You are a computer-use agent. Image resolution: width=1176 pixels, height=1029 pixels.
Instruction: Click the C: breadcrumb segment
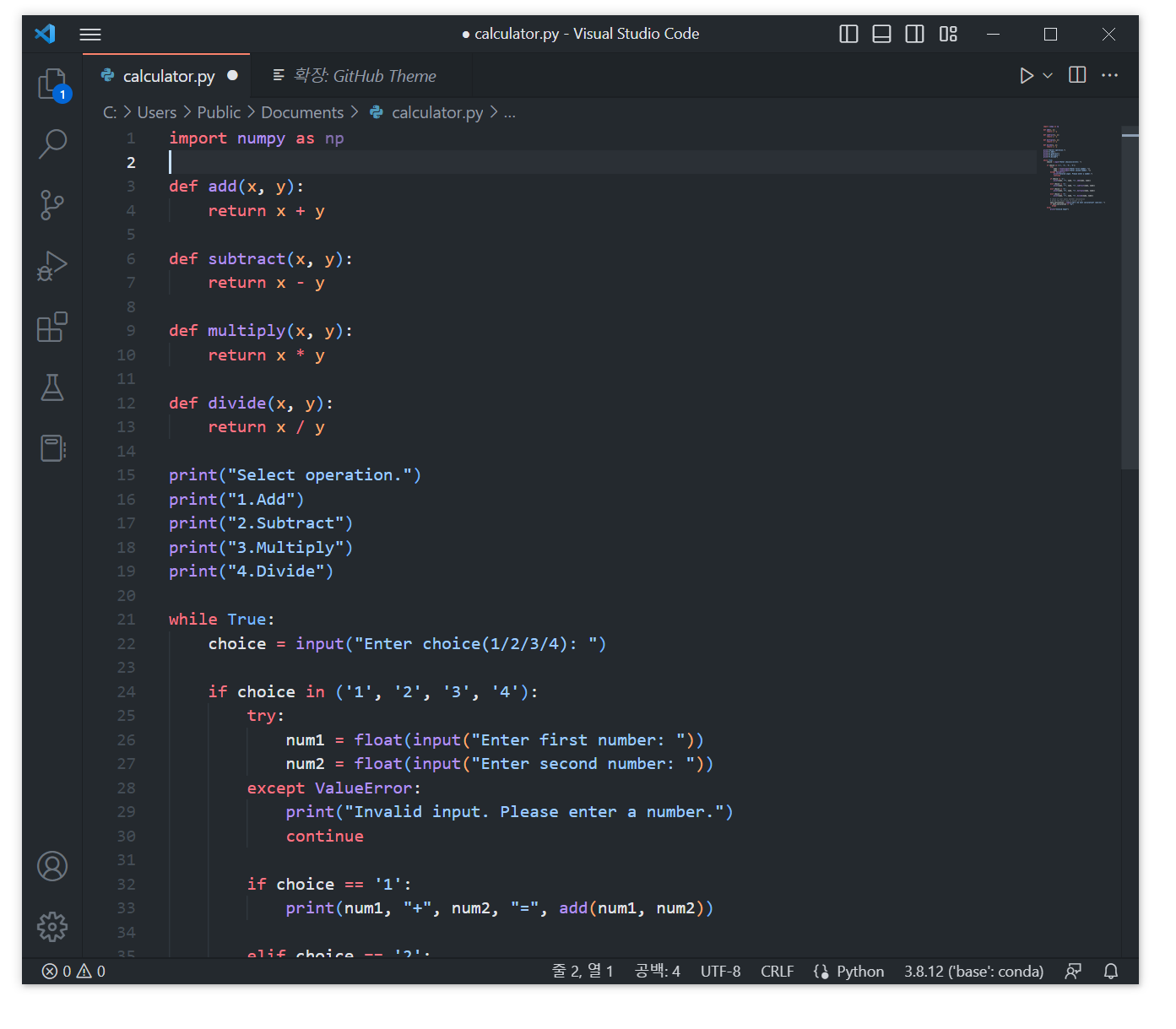[110, 112]
